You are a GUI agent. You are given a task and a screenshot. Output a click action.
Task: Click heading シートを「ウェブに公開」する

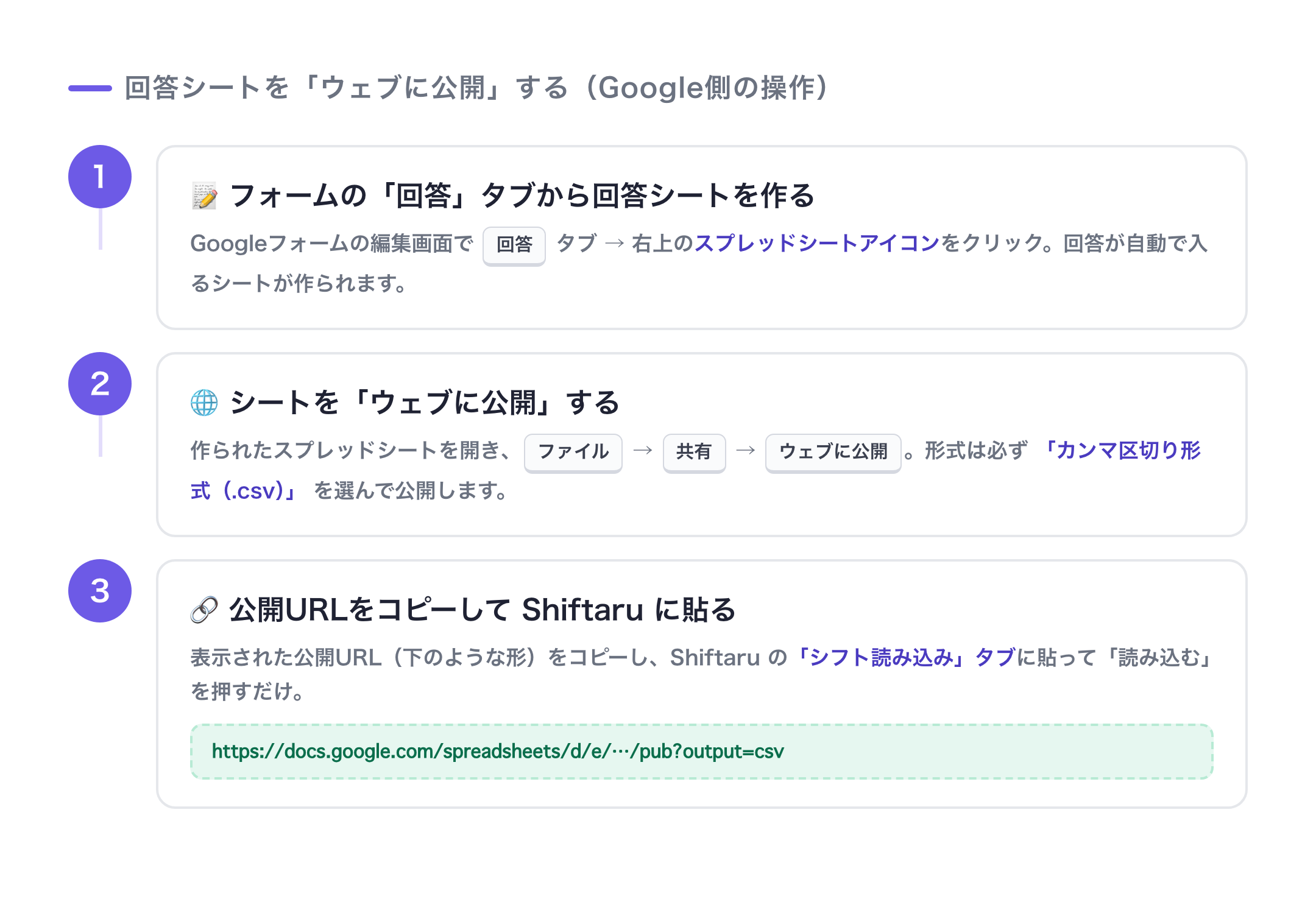(x=425, y=403)
